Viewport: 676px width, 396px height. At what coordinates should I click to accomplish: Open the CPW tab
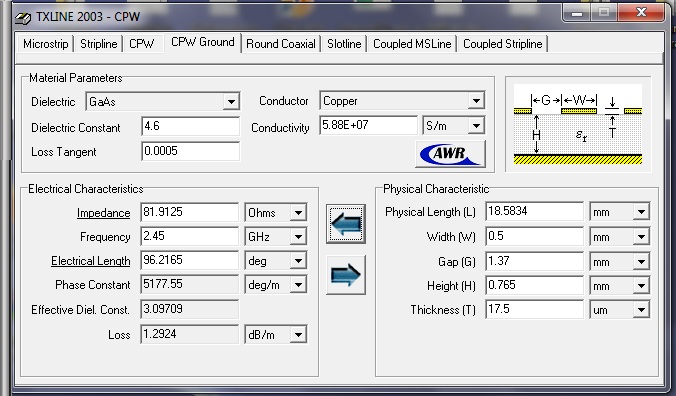click(x=141, y=44)
